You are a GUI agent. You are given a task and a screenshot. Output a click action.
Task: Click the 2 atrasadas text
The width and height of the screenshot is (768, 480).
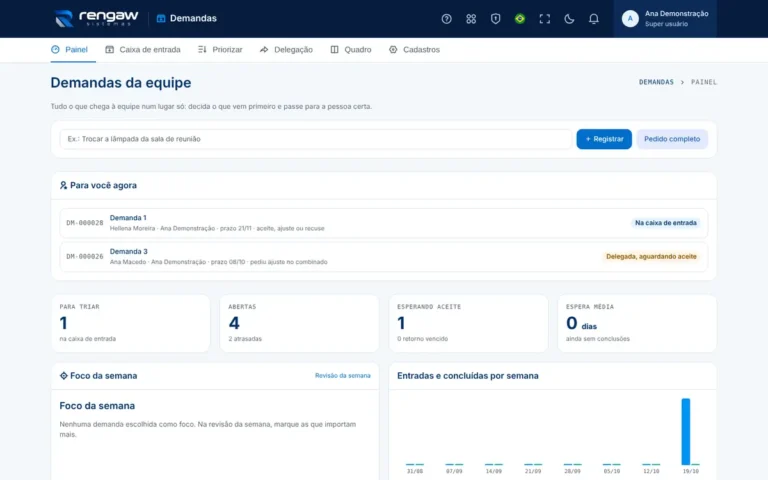coord(245,339)
